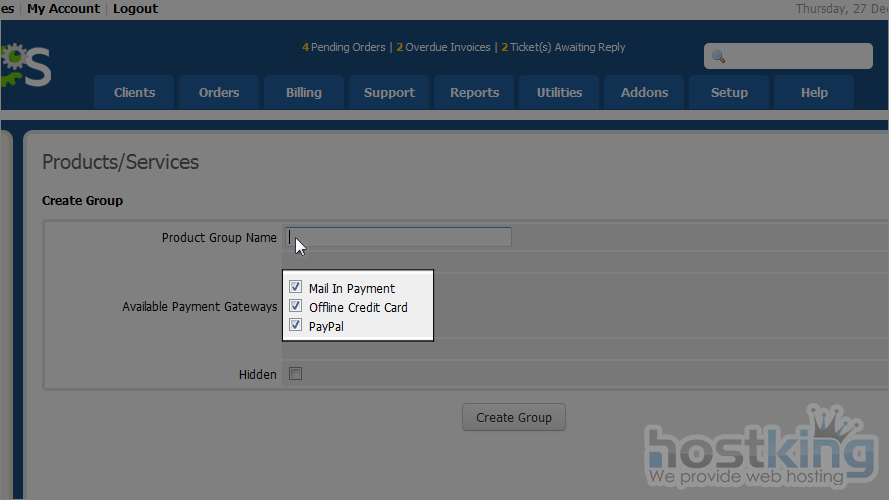View the Pending Orders link
This screenshot has height=500, width=889.
tap(346, 47)
